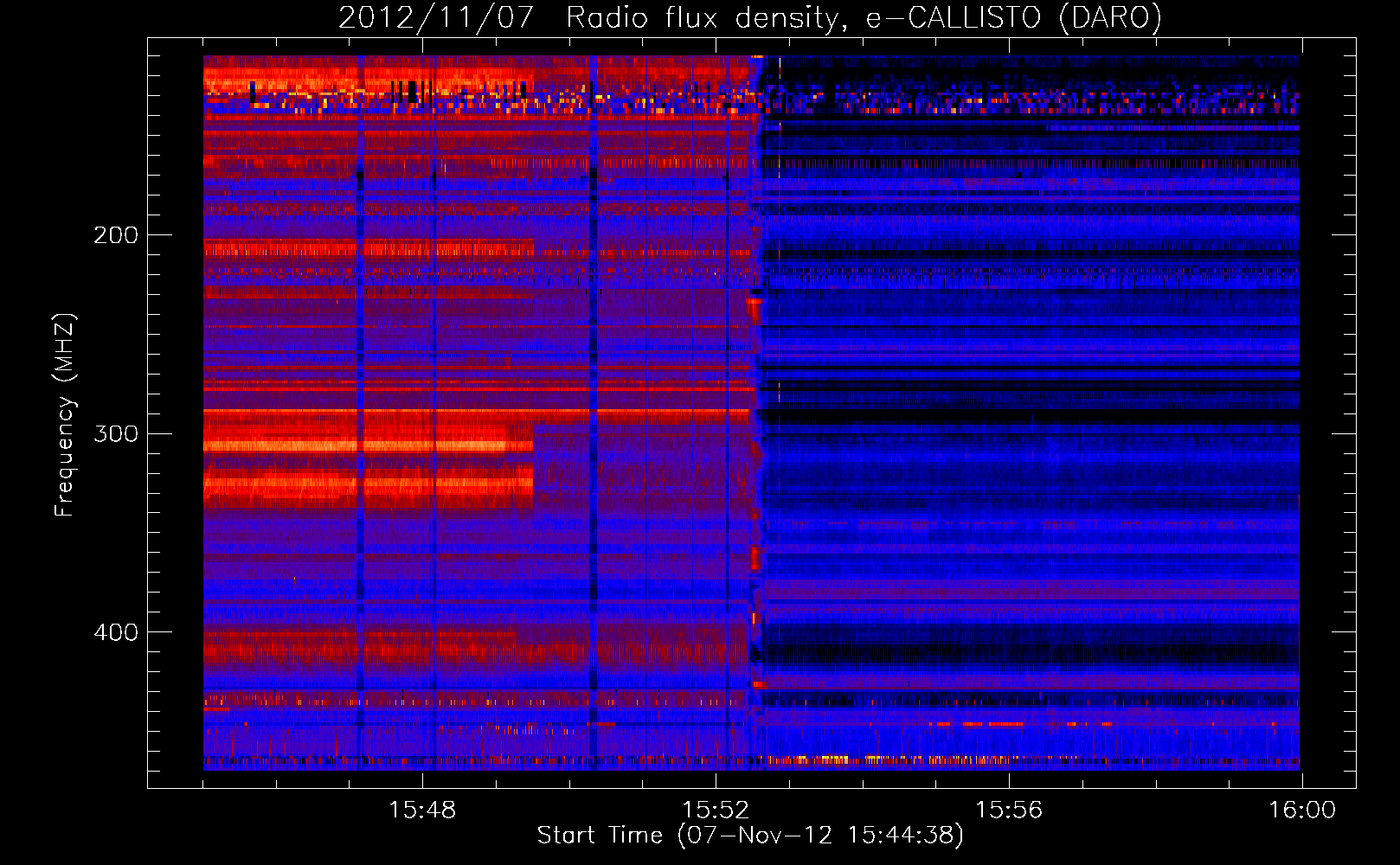Image resolution: width=1400 pixels, height=865 pixels.
Task: Click the 15:48 time tick label
Action: tap(422, 811)
